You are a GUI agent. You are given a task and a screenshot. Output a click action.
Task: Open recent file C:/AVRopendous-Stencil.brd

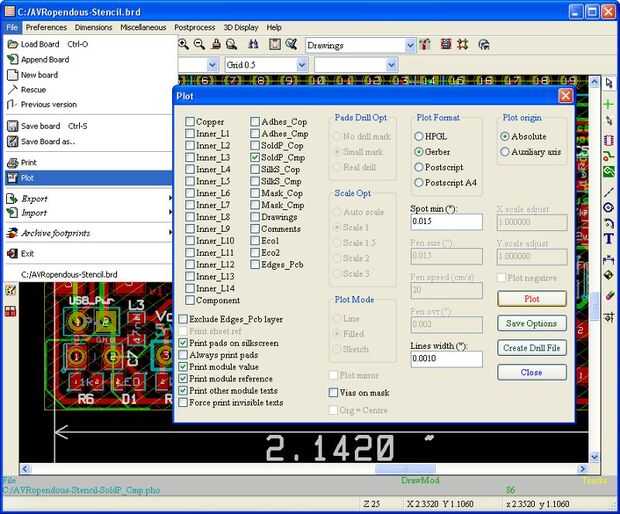pos(89,274)
